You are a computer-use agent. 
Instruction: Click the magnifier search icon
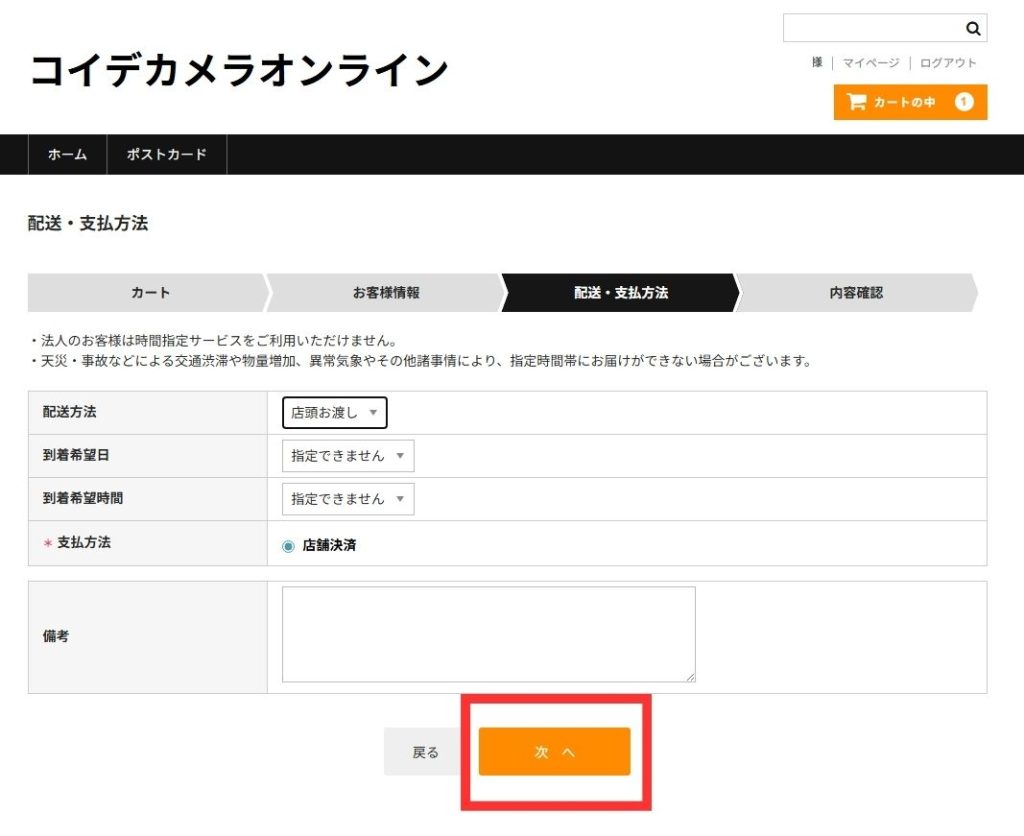click(x=972, y=29)
